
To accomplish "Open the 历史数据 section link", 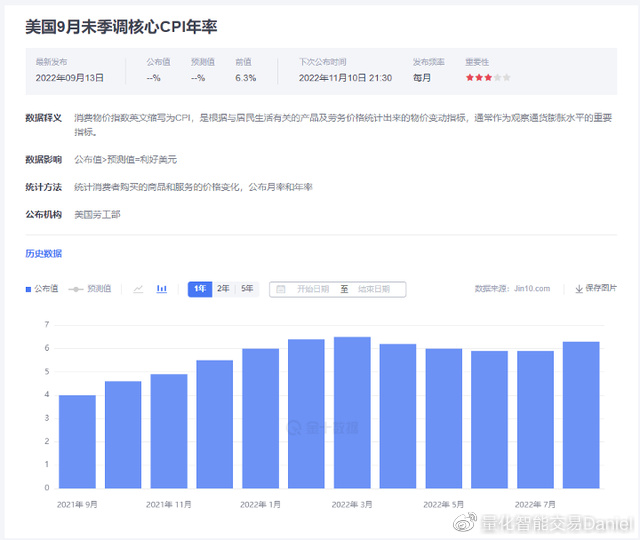I will (44, 253).
